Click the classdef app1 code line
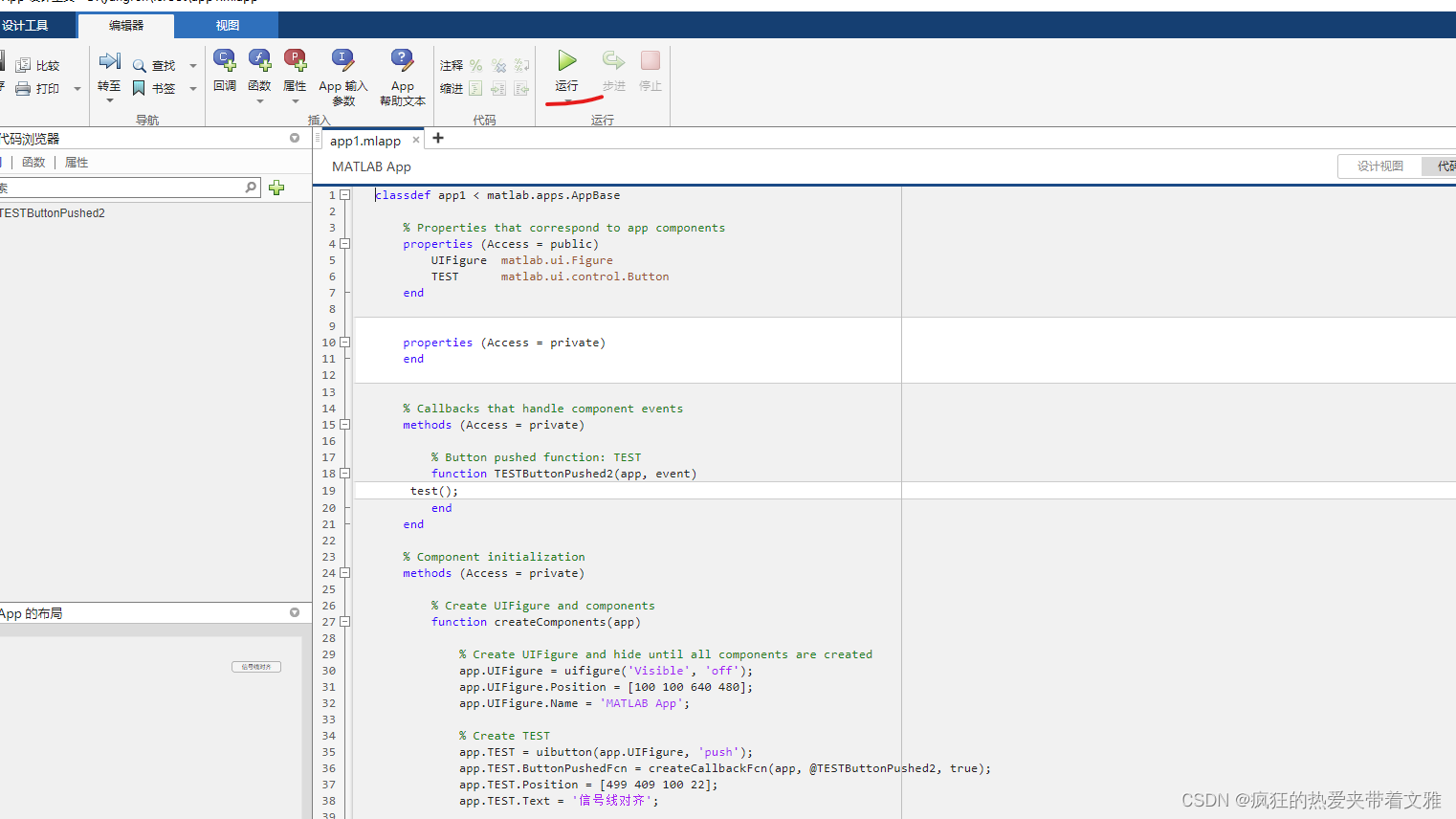 (497, 195)
